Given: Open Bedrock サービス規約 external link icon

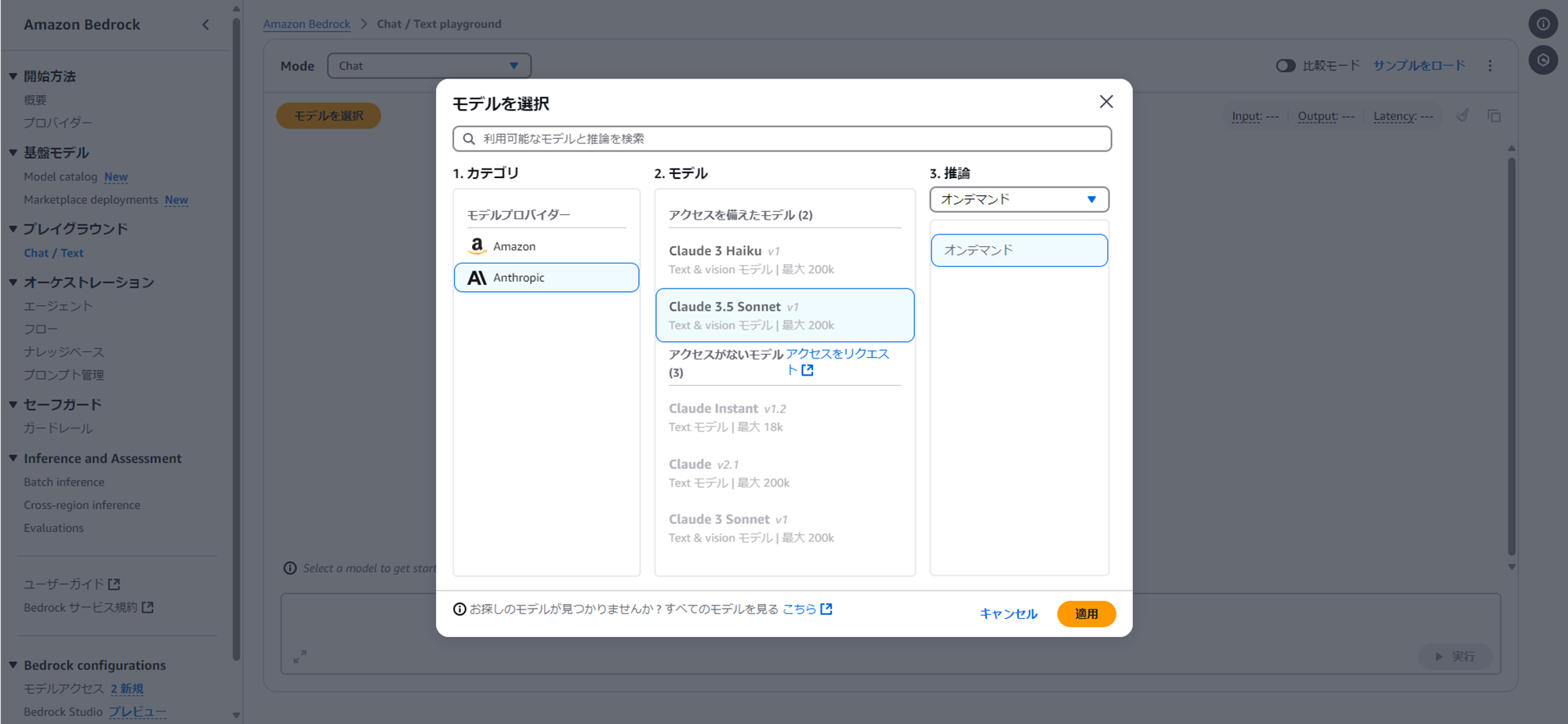Looking at the screenshot, I should 147,607.
